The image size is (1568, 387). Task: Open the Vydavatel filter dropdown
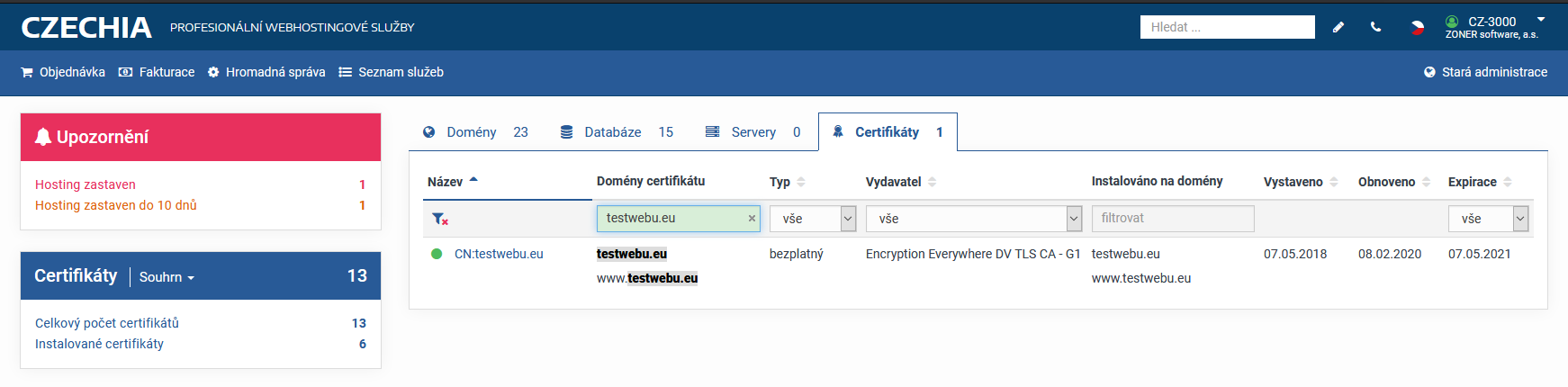pos(973,219)
